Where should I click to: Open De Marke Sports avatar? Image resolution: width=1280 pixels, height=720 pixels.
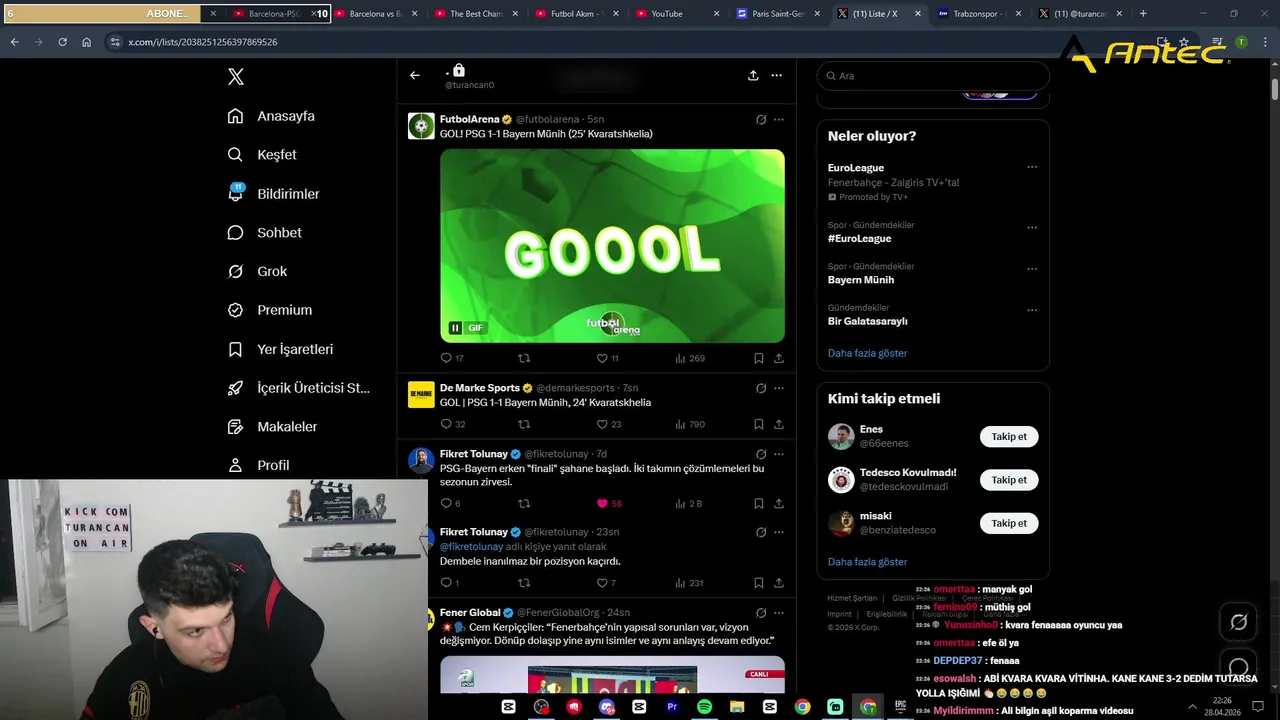[x=421, y=394]
